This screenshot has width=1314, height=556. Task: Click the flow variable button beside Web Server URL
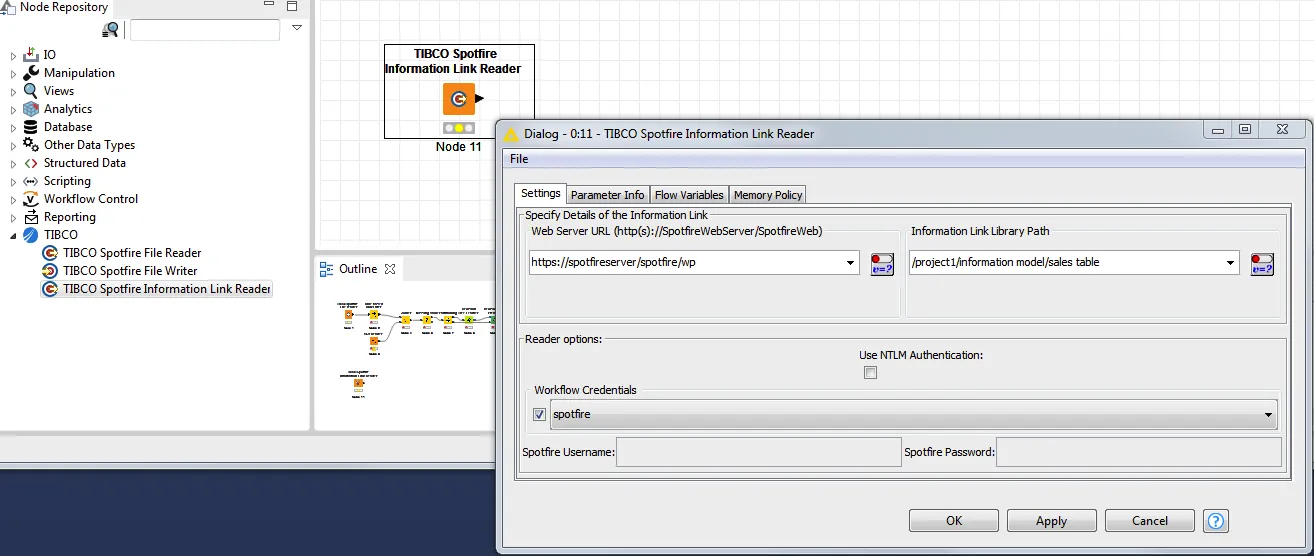pyautogui.click(x=882, y=264)
